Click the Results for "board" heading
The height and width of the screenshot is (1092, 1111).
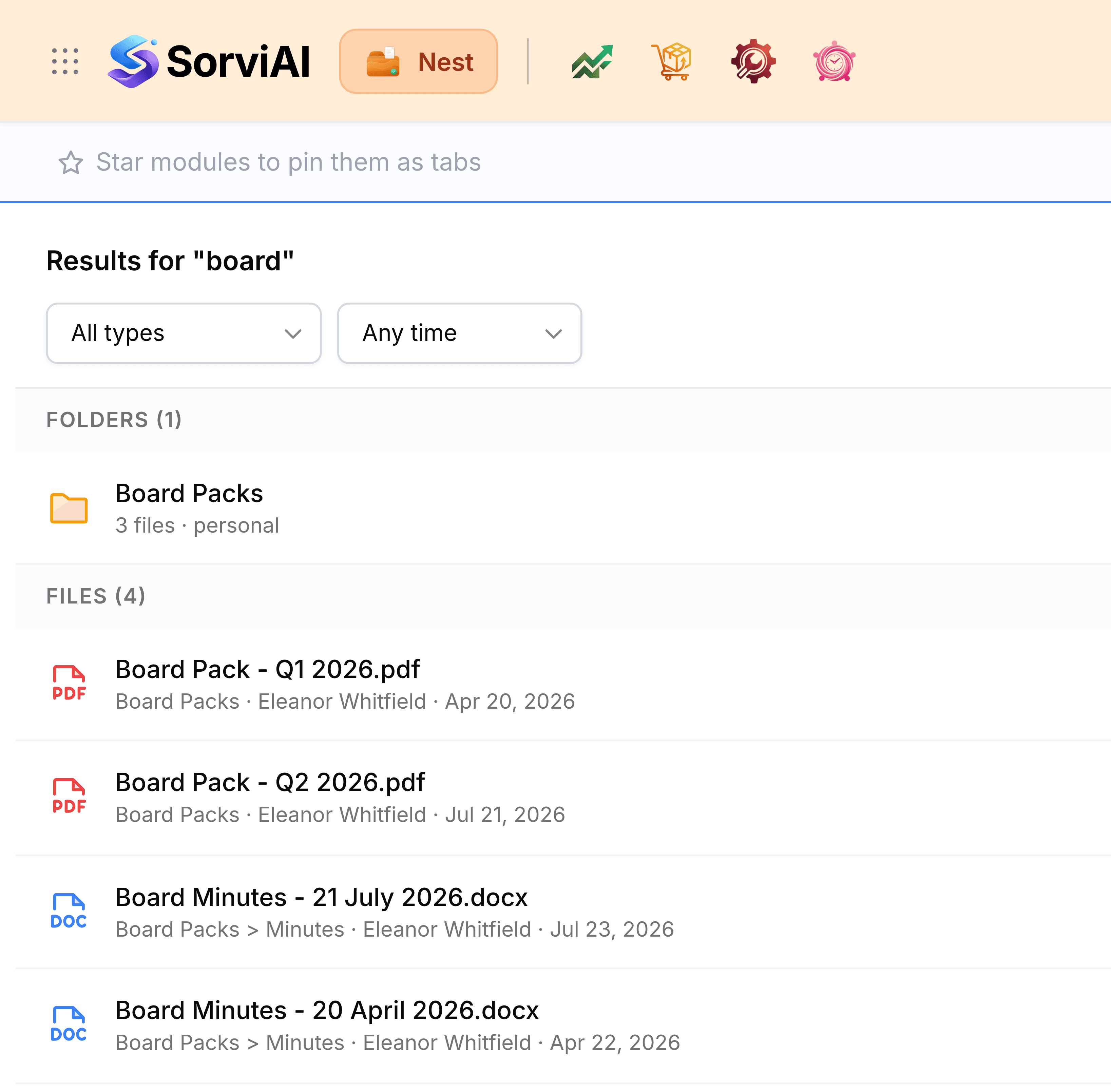170,261
